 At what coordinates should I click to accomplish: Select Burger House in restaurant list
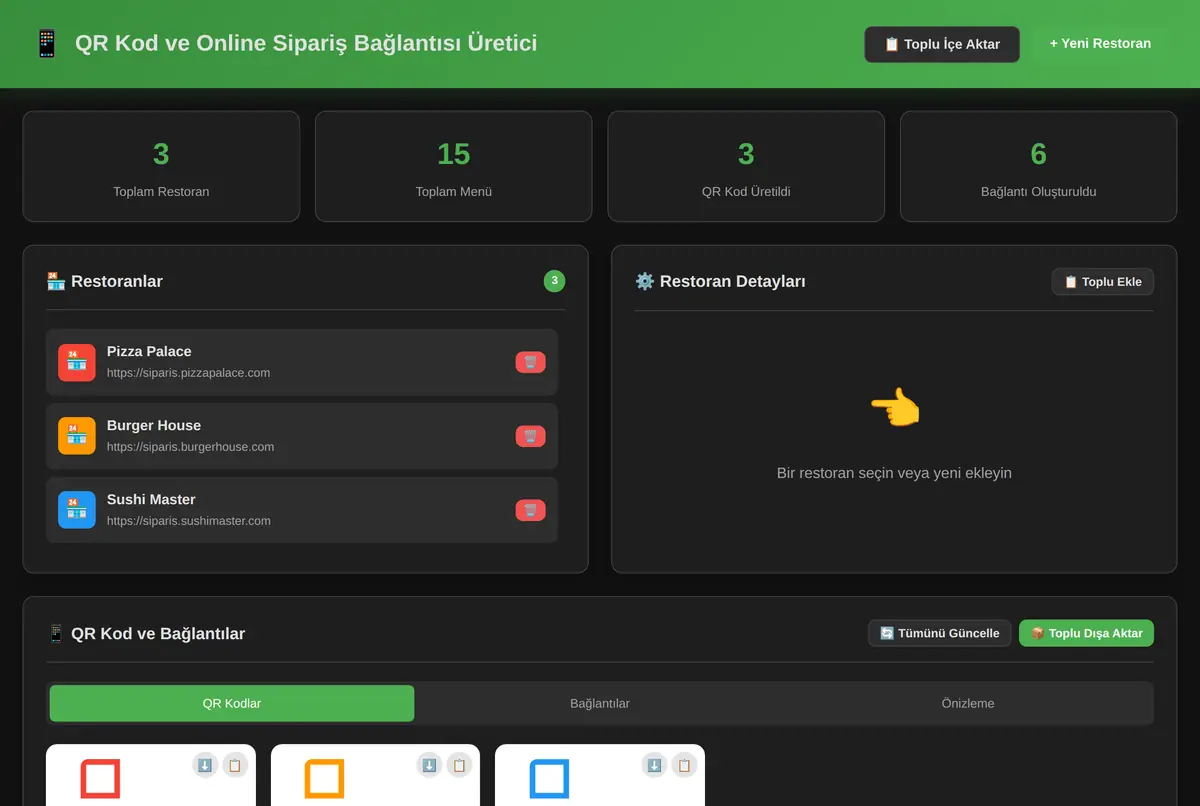(302, 436)
